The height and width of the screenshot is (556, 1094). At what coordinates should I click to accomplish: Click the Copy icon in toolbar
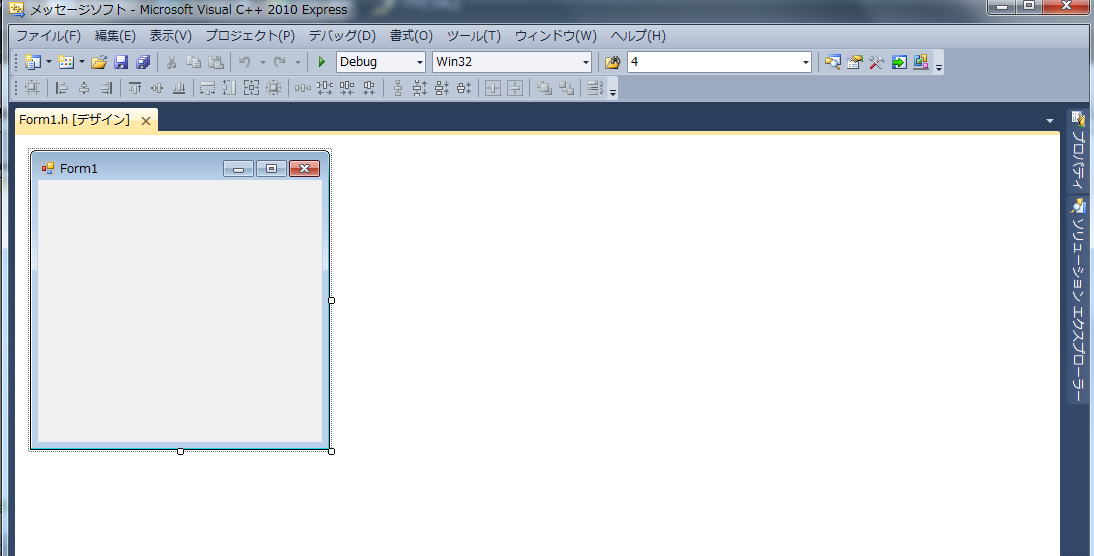(x=194, y=62)
